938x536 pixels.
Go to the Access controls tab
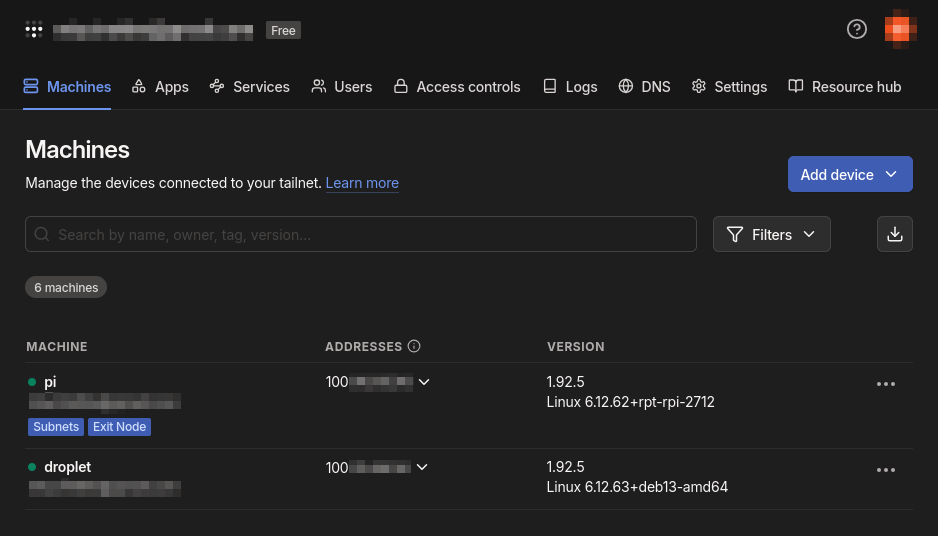456,87
